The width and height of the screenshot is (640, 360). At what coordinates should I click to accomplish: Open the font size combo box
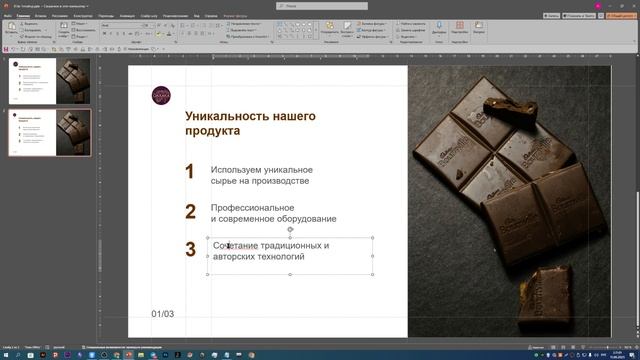pos(149,25)
